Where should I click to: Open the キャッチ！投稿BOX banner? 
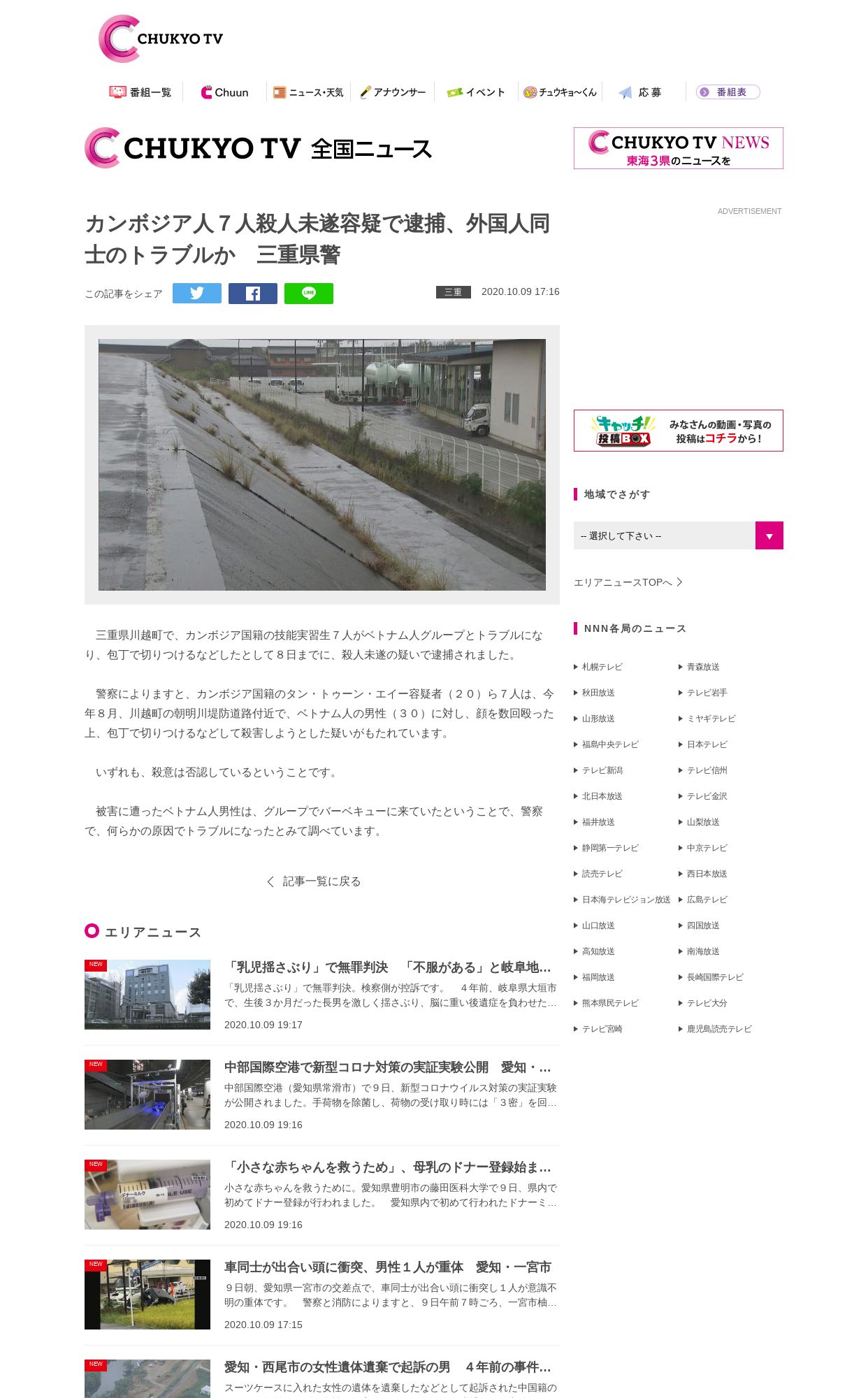coord(678,431)
